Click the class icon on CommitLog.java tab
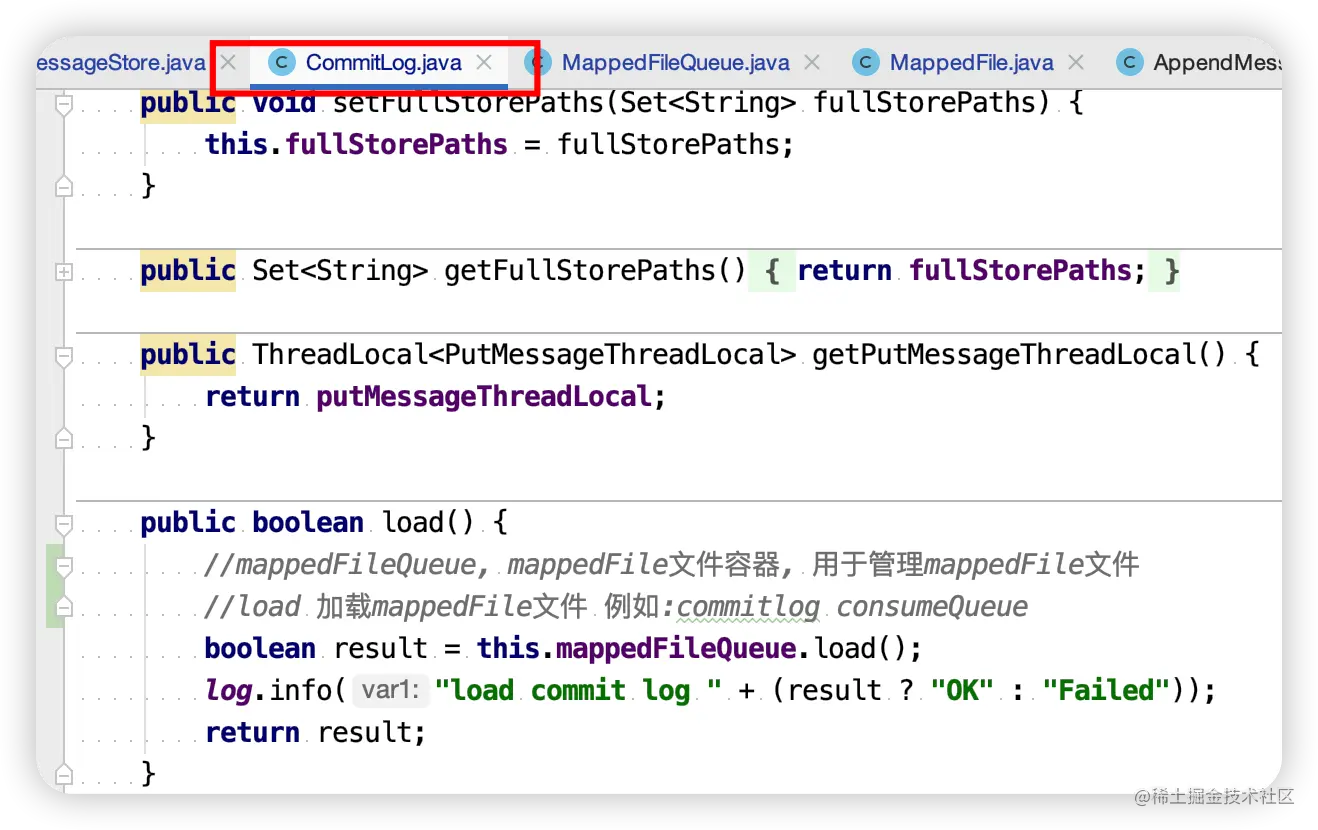Image resolution: width=1318 pixels, height=830 pixels. (282, 63)
